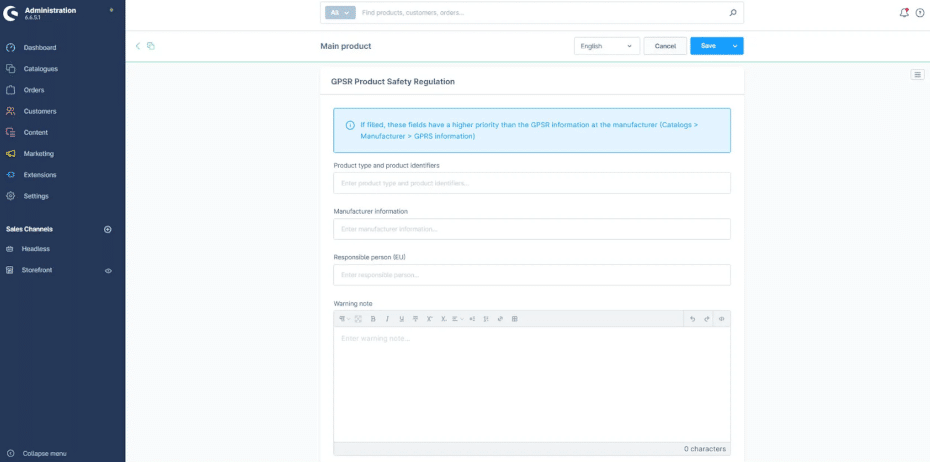The width and height of the screenshot is (930, 462).
Task: Open the Marketing section
Action: click(x=39, y=154)
